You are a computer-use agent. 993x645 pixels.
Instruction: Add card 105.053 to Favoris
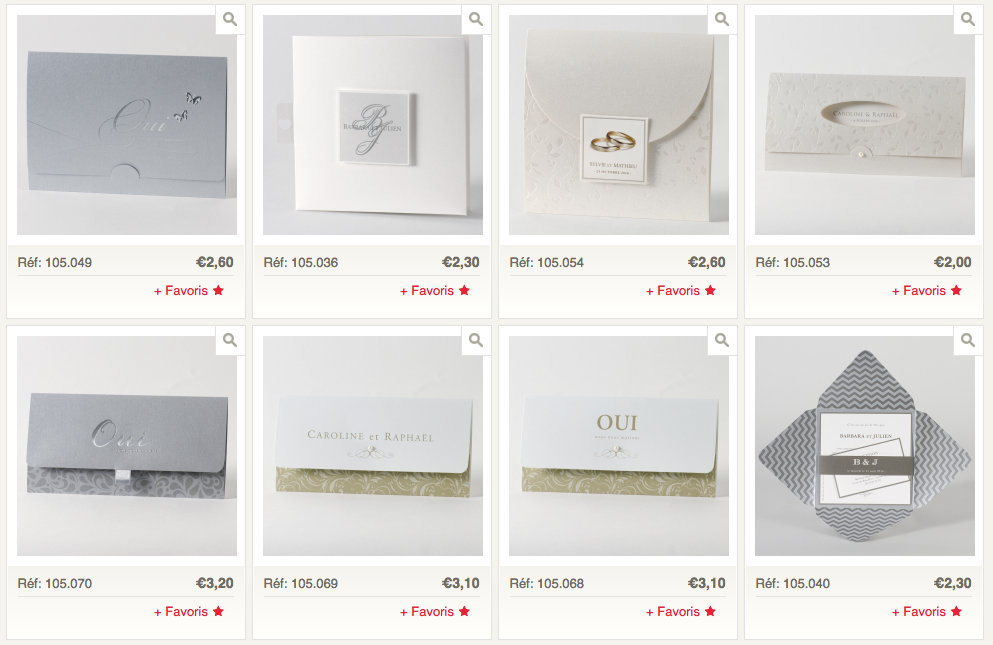(x=927, y=291)
